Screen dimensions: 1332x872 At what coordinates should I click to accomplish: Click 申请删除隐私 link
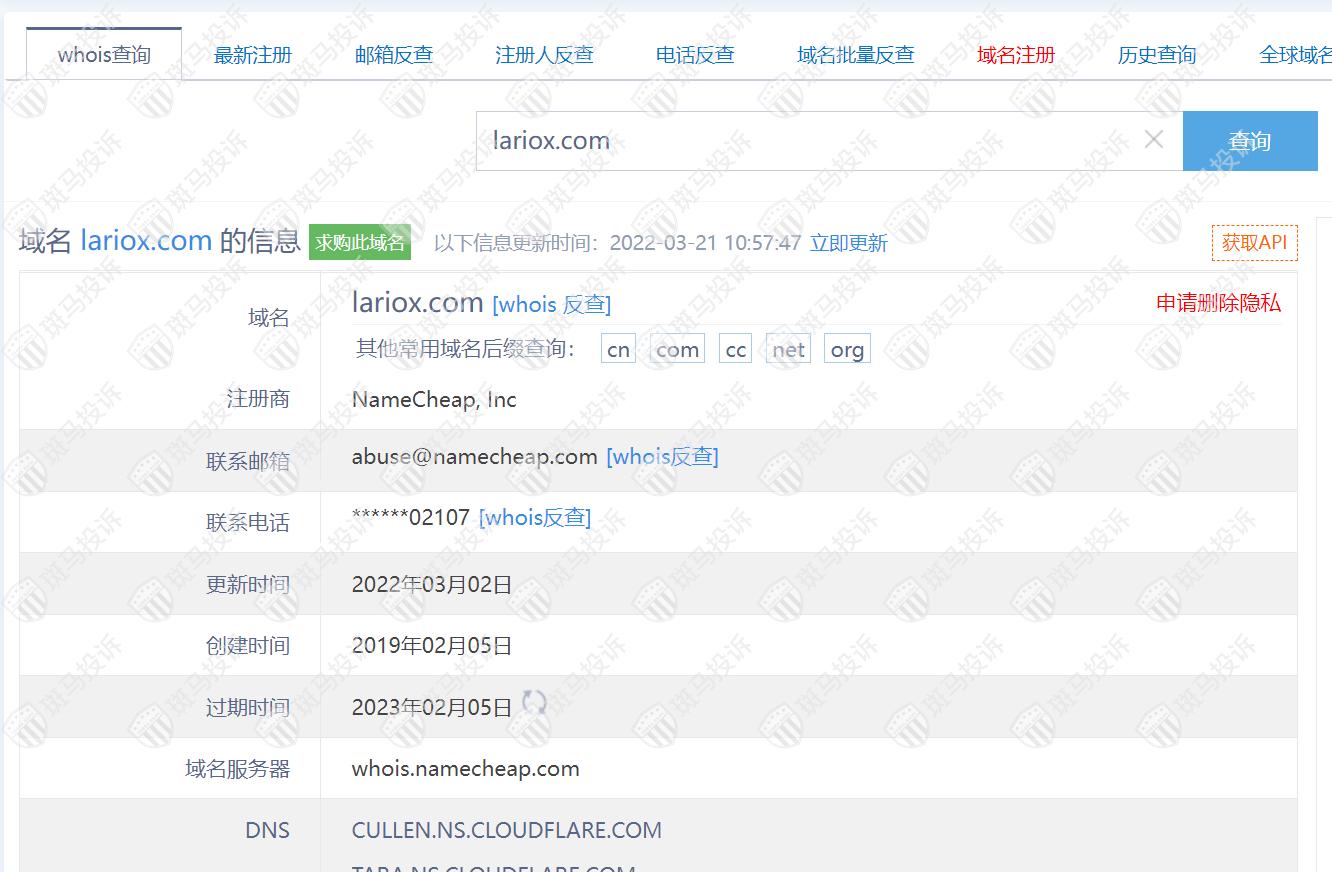[1218, 303]
